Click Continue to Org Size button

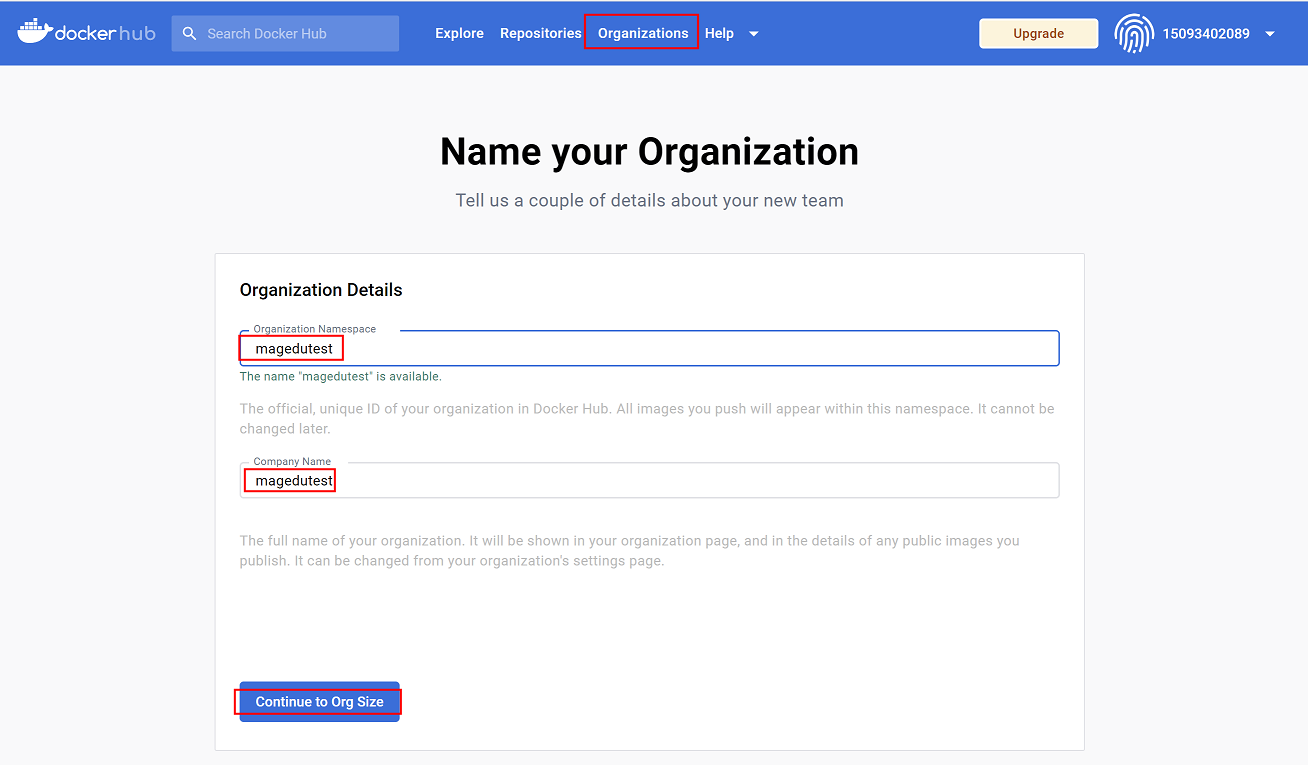(319, 702)
